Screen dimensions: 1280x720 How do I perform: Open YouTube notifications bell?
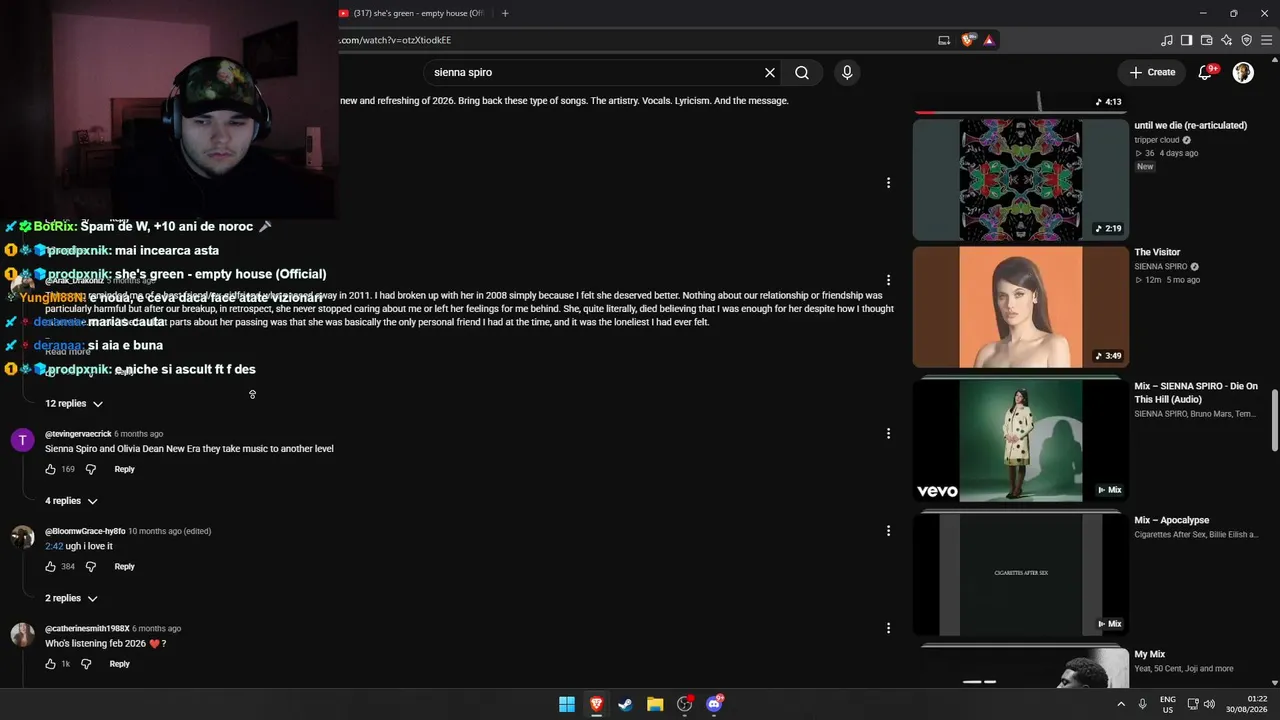(1206, 72)
